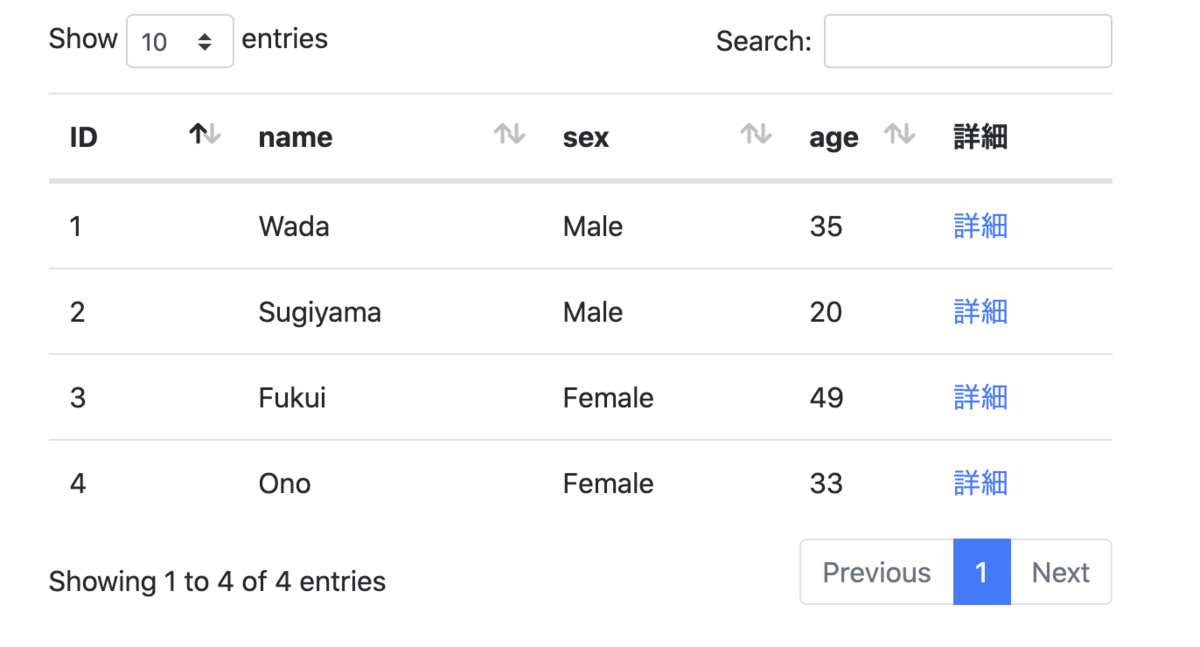This screenshot has width=1200, height=647.
Task: Open the 詳細 link for Sugiyama
Action: click(x=980, y=313)
